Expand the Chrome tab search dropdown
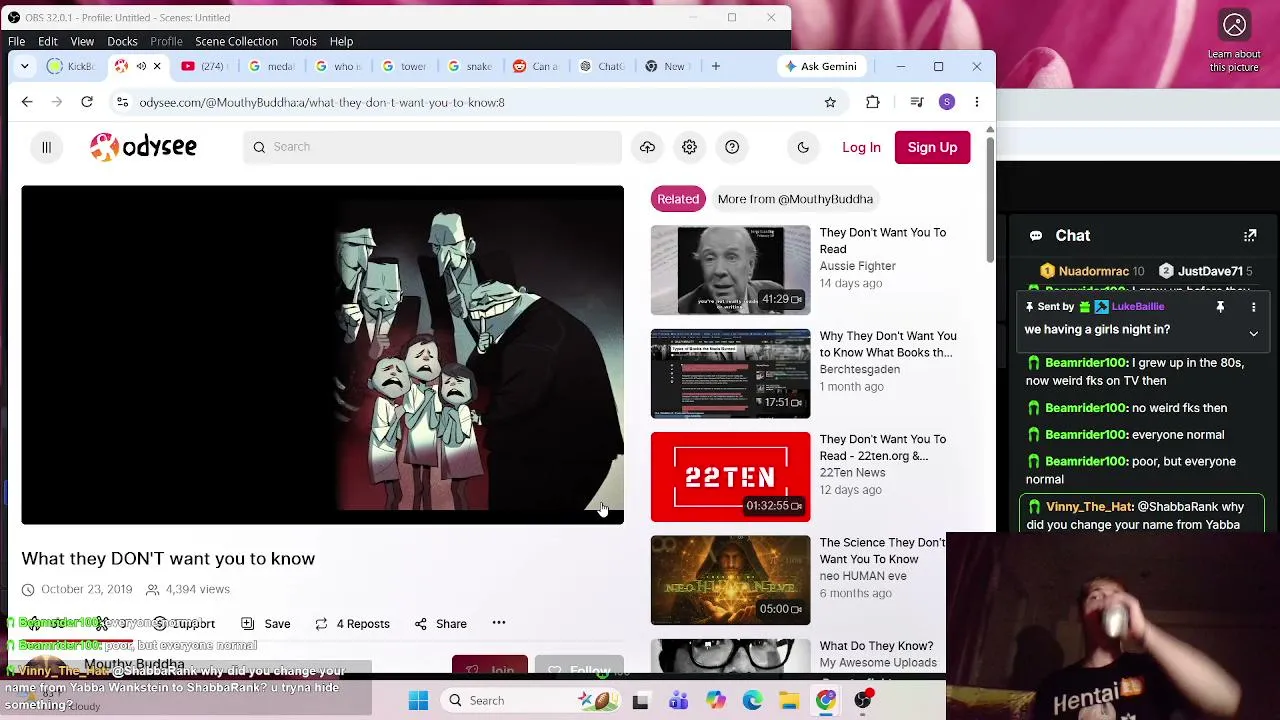Image resolution: width=1280 pixels, height=720 pixels. pos(24,66)
